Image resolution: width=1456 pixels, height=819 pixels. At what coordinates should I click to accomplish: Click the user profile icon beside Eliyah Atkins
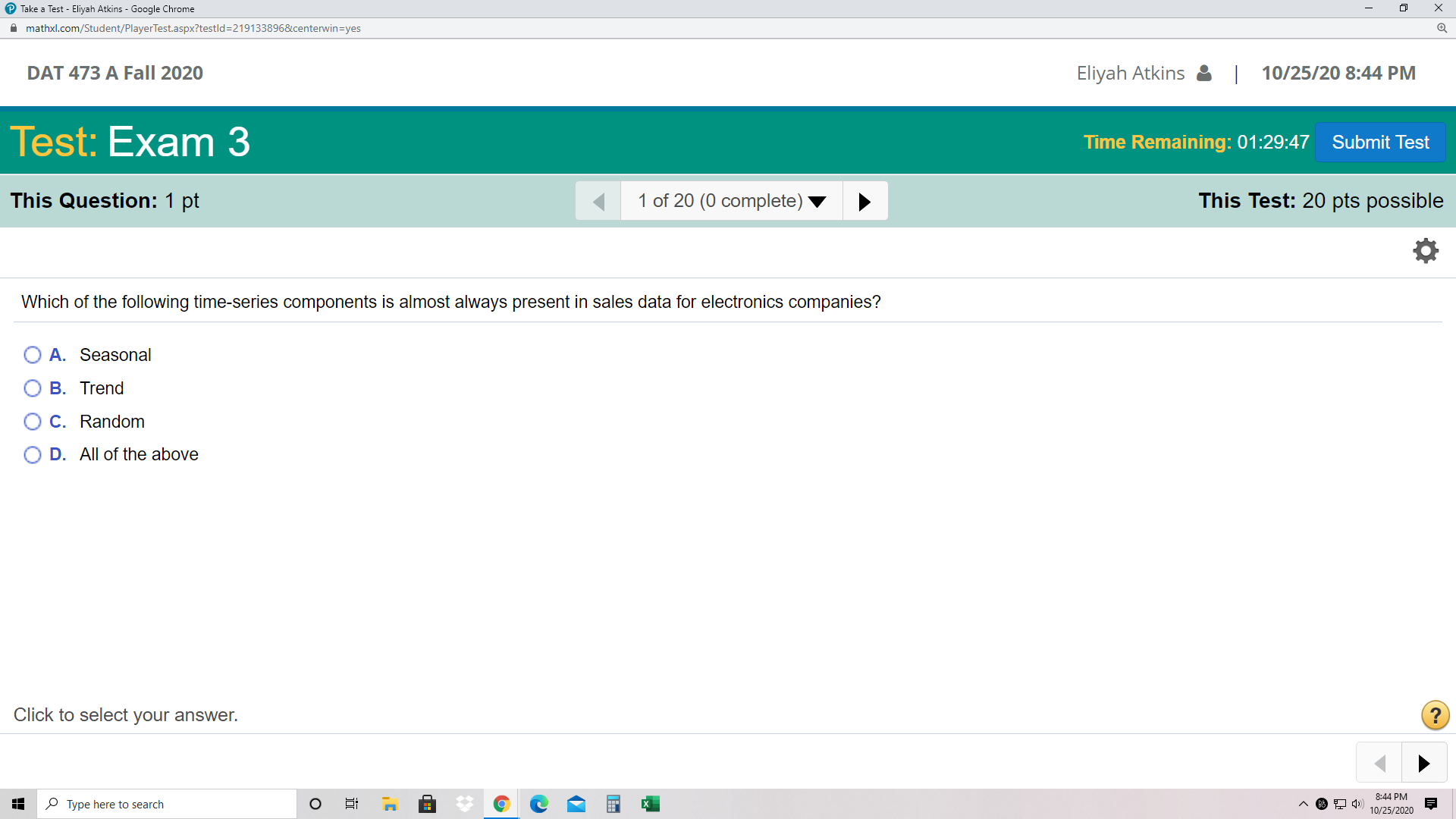point(1203,73)
